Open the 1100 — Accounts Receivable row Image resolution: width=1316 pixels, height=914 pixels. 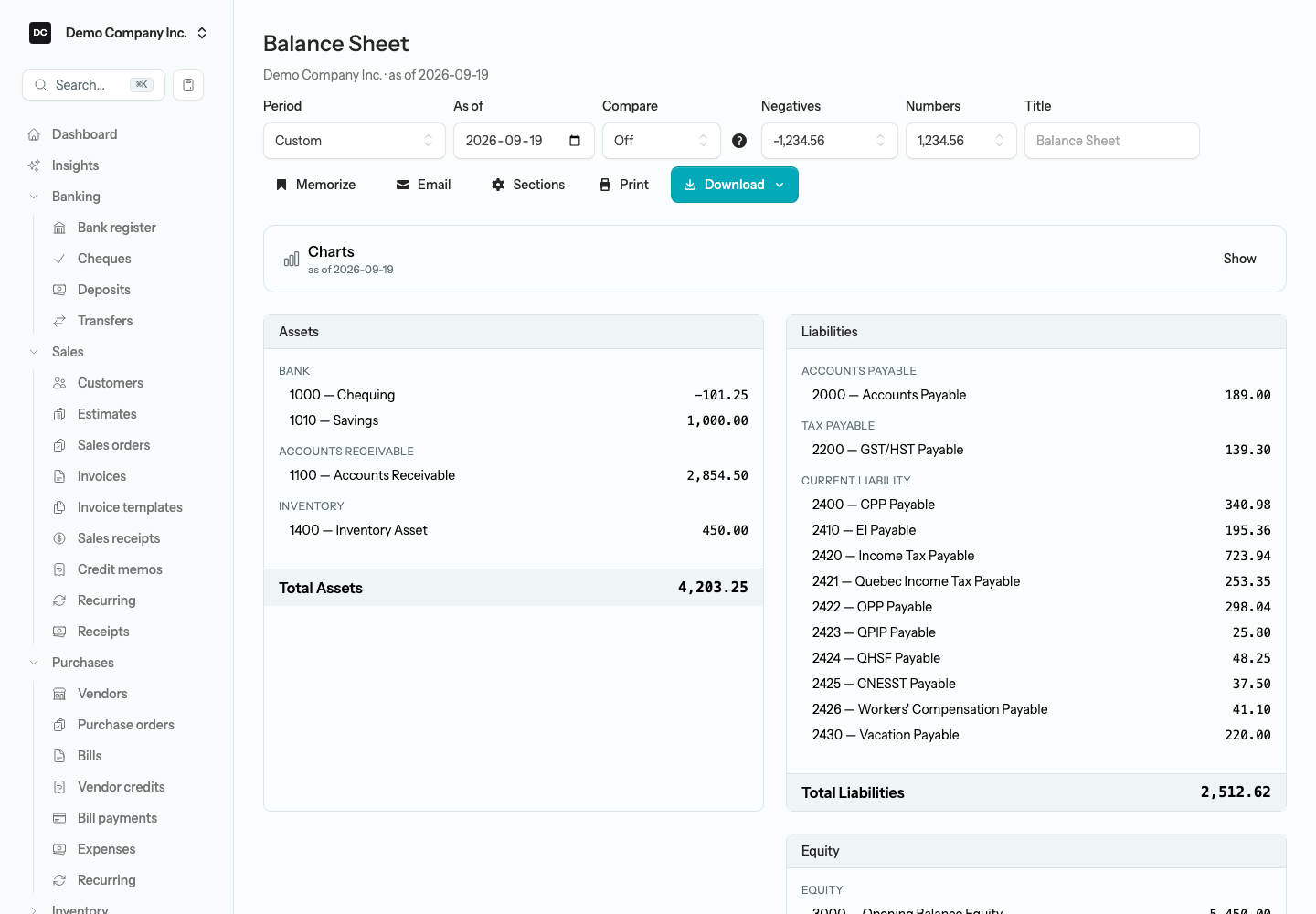tap(514, 475)
